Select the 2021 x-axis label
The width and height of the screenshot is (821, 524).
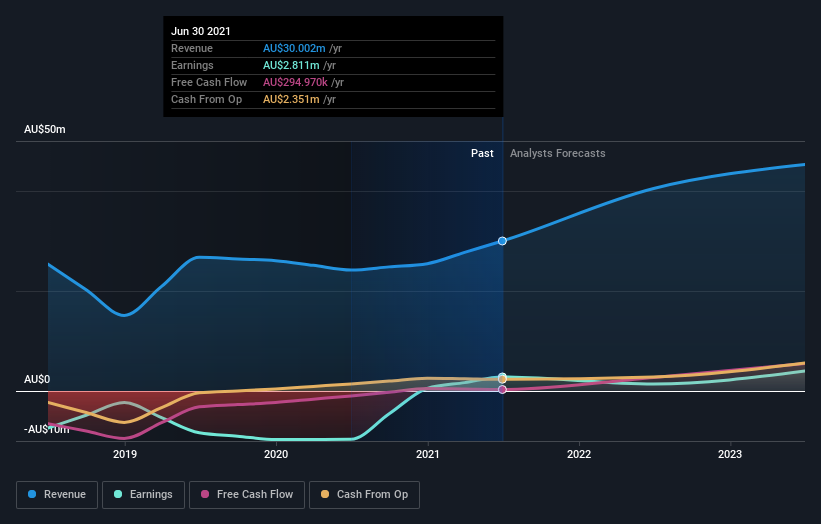pyautogui.click(x=428, y=454)
